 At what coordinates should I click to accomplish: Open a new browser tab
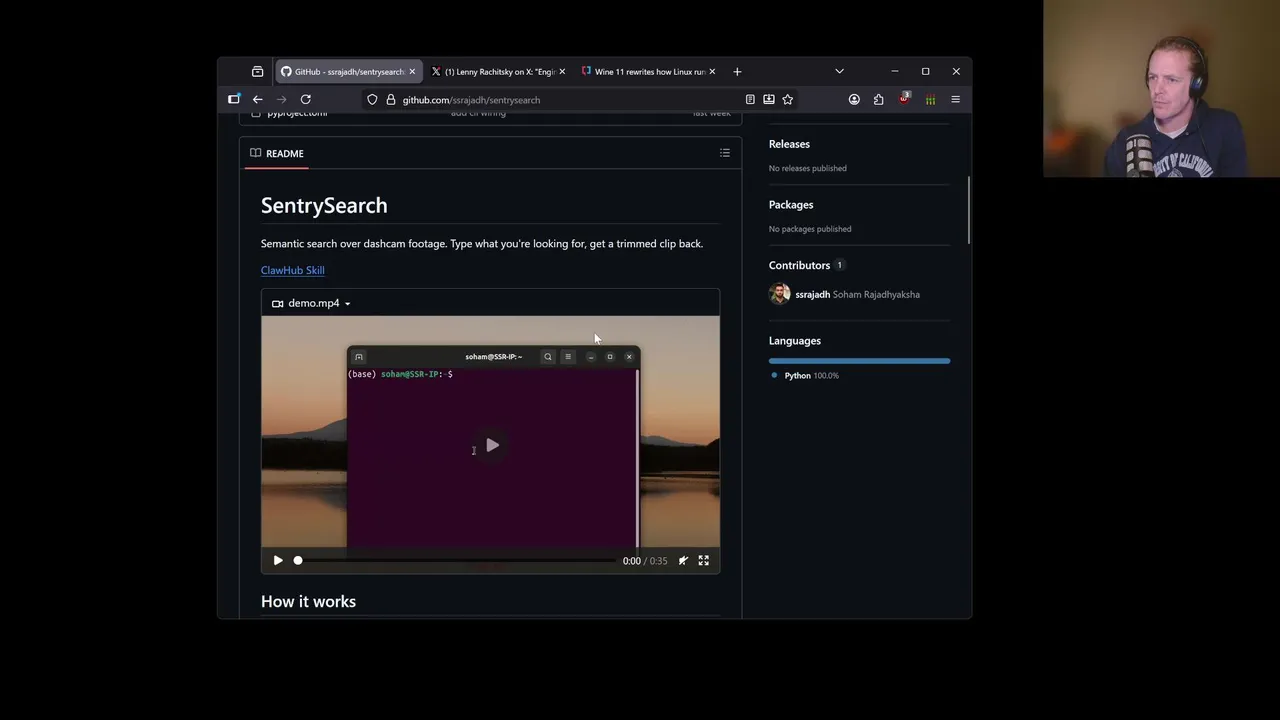[737, 71]
